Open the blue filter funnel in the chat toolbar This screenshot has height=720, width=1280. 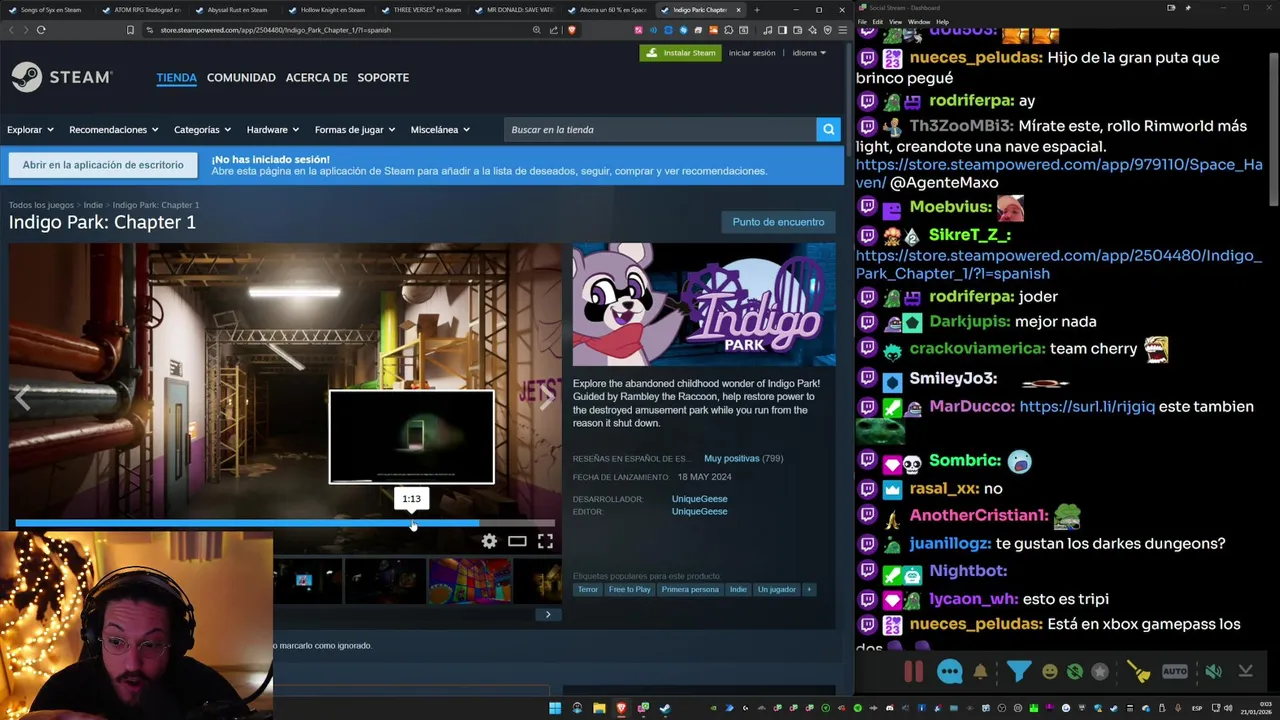click(x=1018, y=672)
